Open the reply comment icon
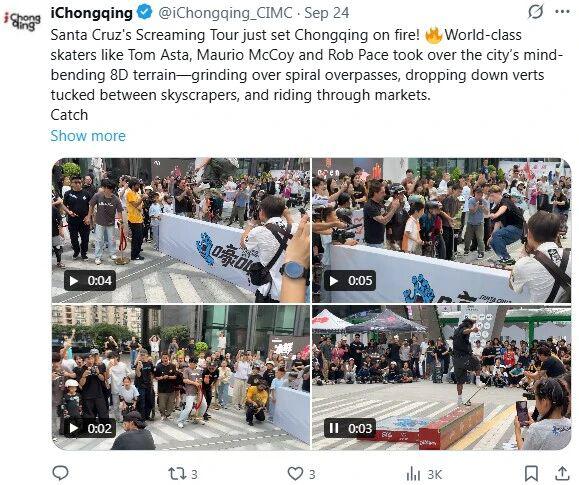The image size is (579, 485). 60,473
